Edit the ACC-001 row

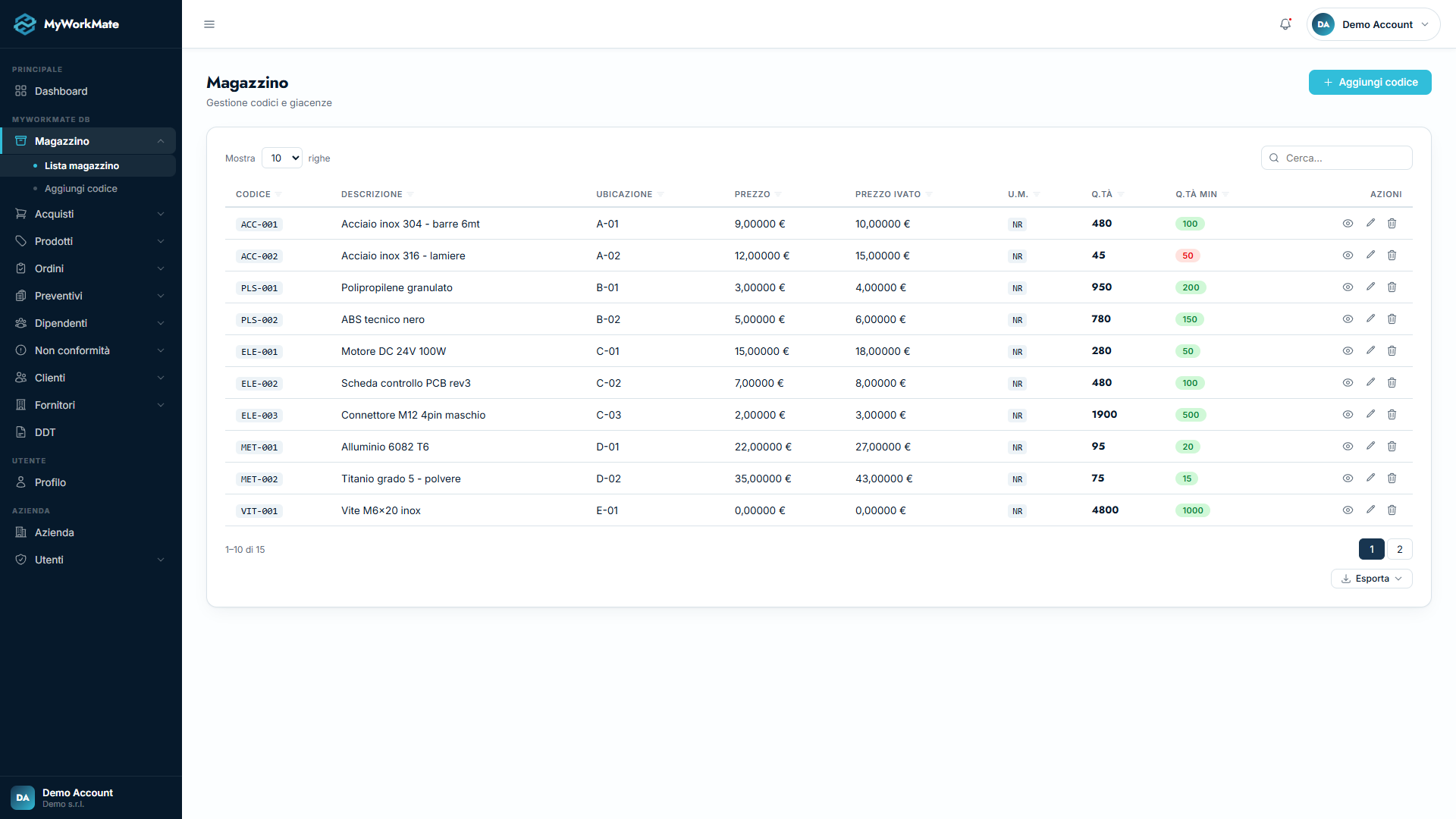pos(1370,223)
